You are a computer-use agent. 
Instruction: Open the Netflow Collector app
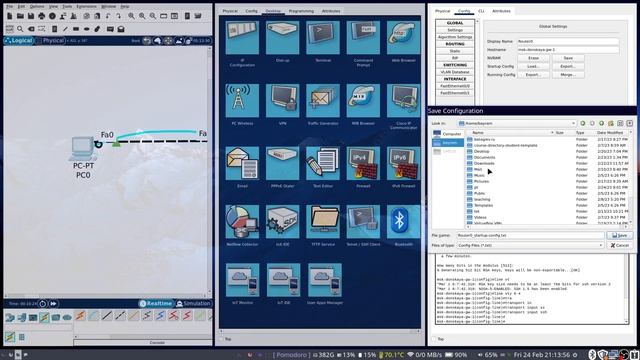point(242,222)
